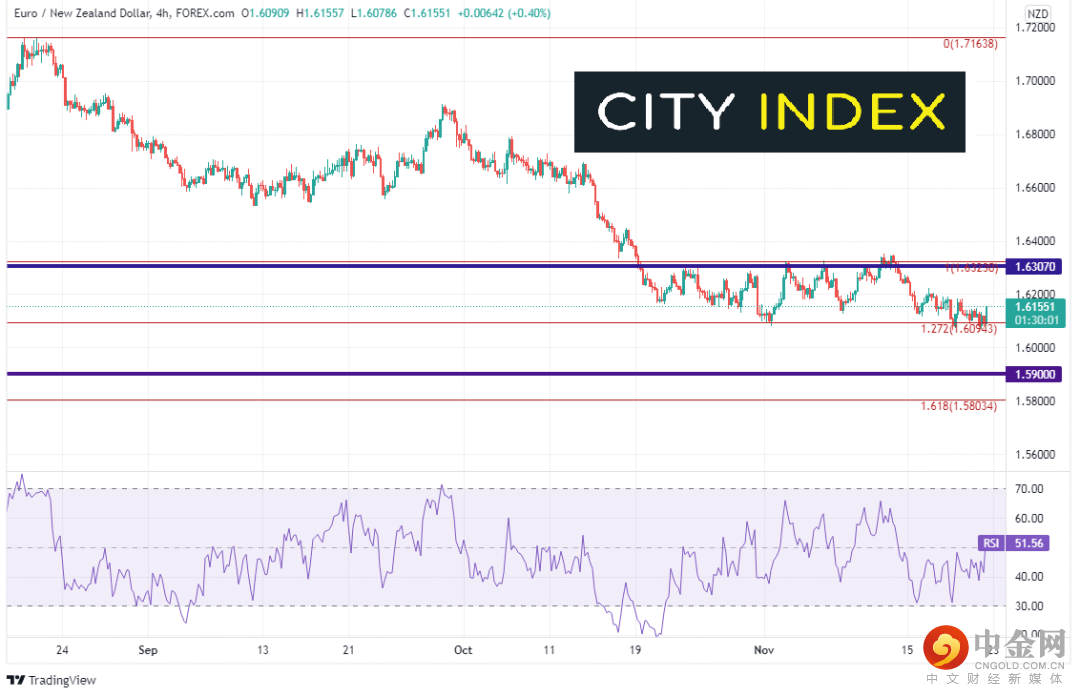Click the NZD currency label button

coord(1037,14)
